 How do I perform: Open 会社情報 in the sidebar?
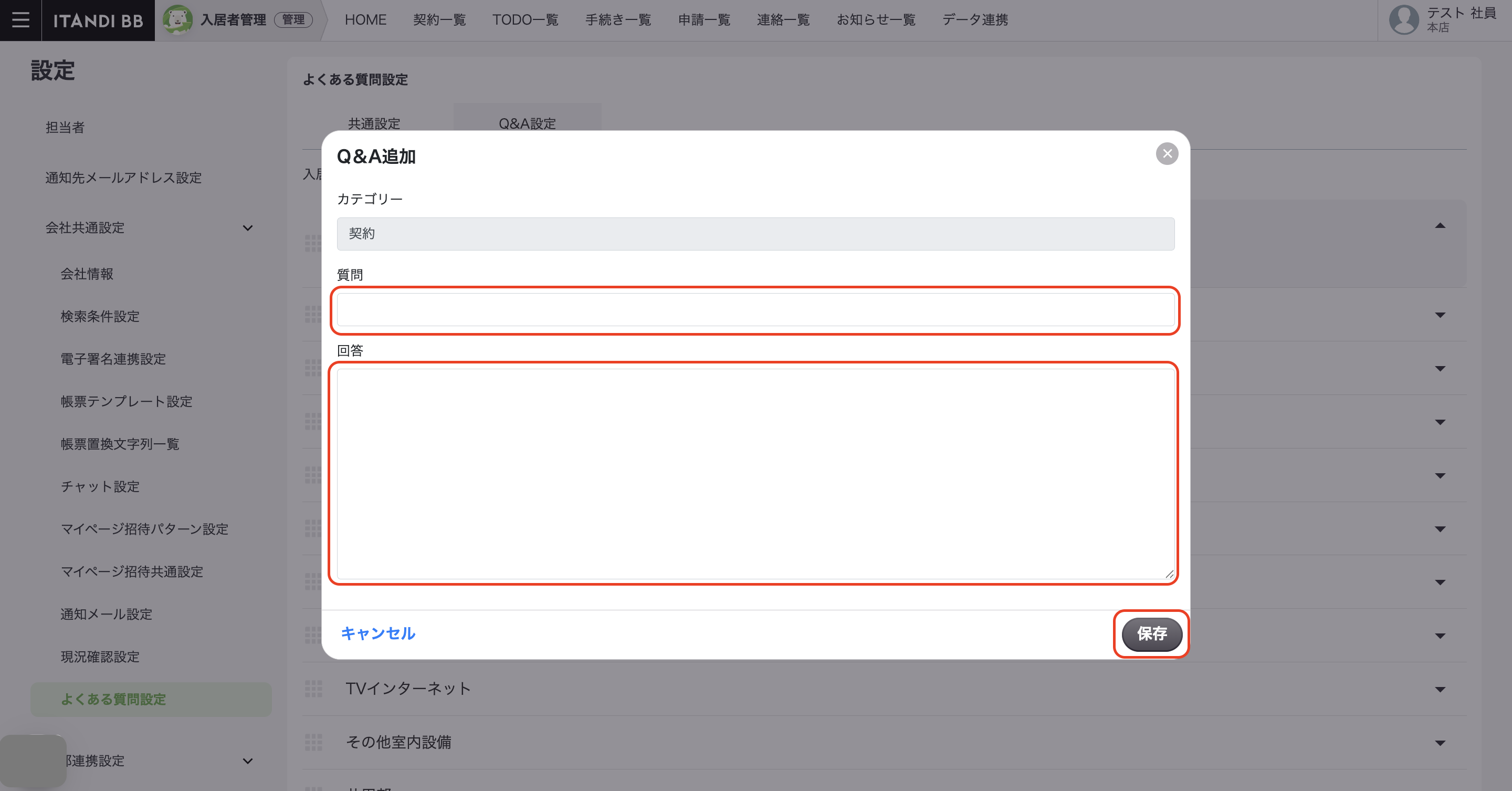pyautogui.click(x=87, y=274)
